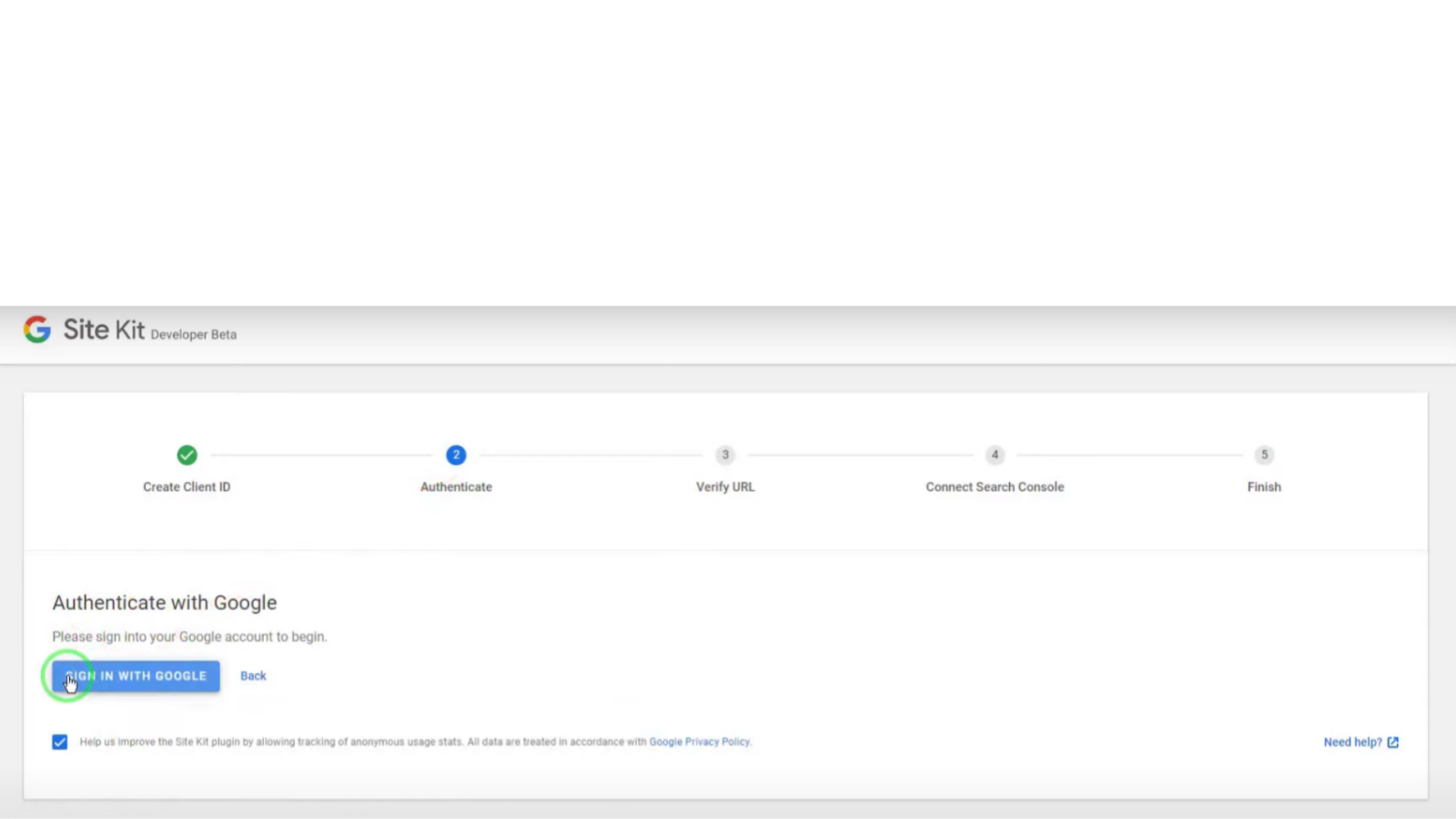
Task: Click the 'Please sign into your Google account' text
Action: point(189,637)
